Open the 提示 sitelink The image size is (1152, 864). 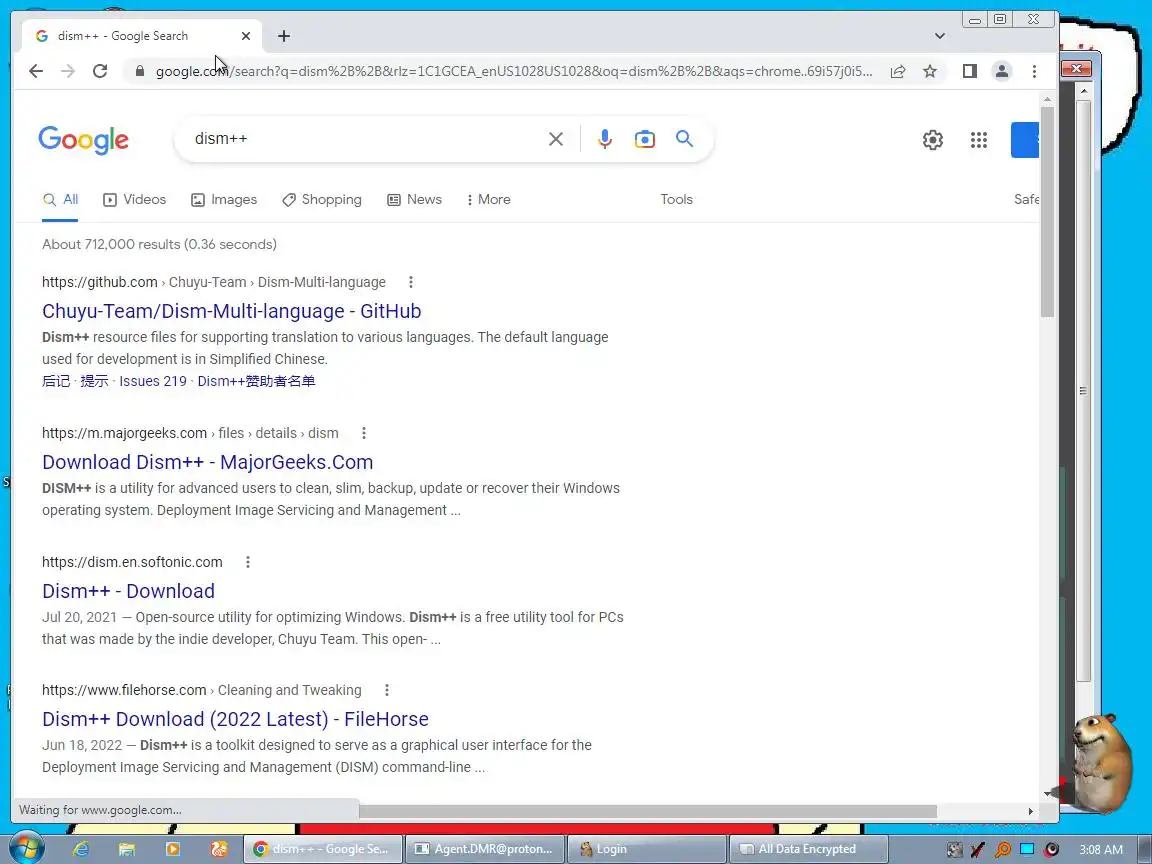(94, 381)
